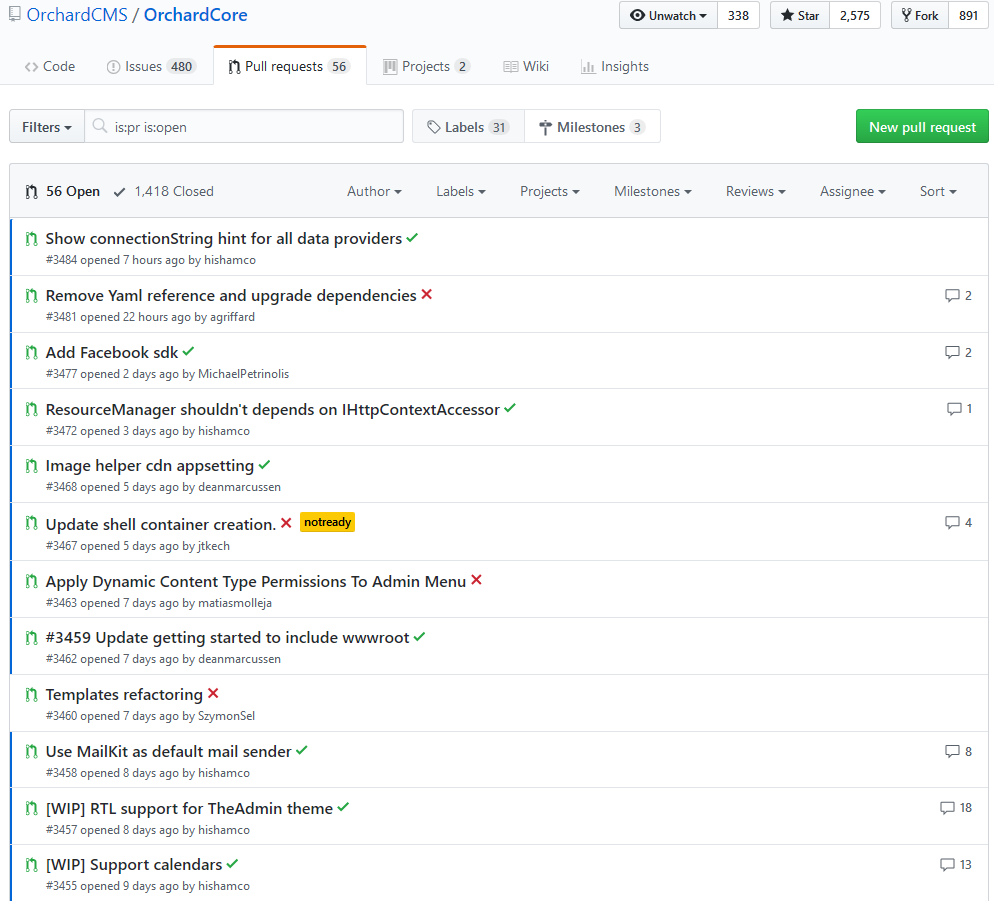Open the OrchardCore repository link

pyautogui.click(x=195, y=14)
